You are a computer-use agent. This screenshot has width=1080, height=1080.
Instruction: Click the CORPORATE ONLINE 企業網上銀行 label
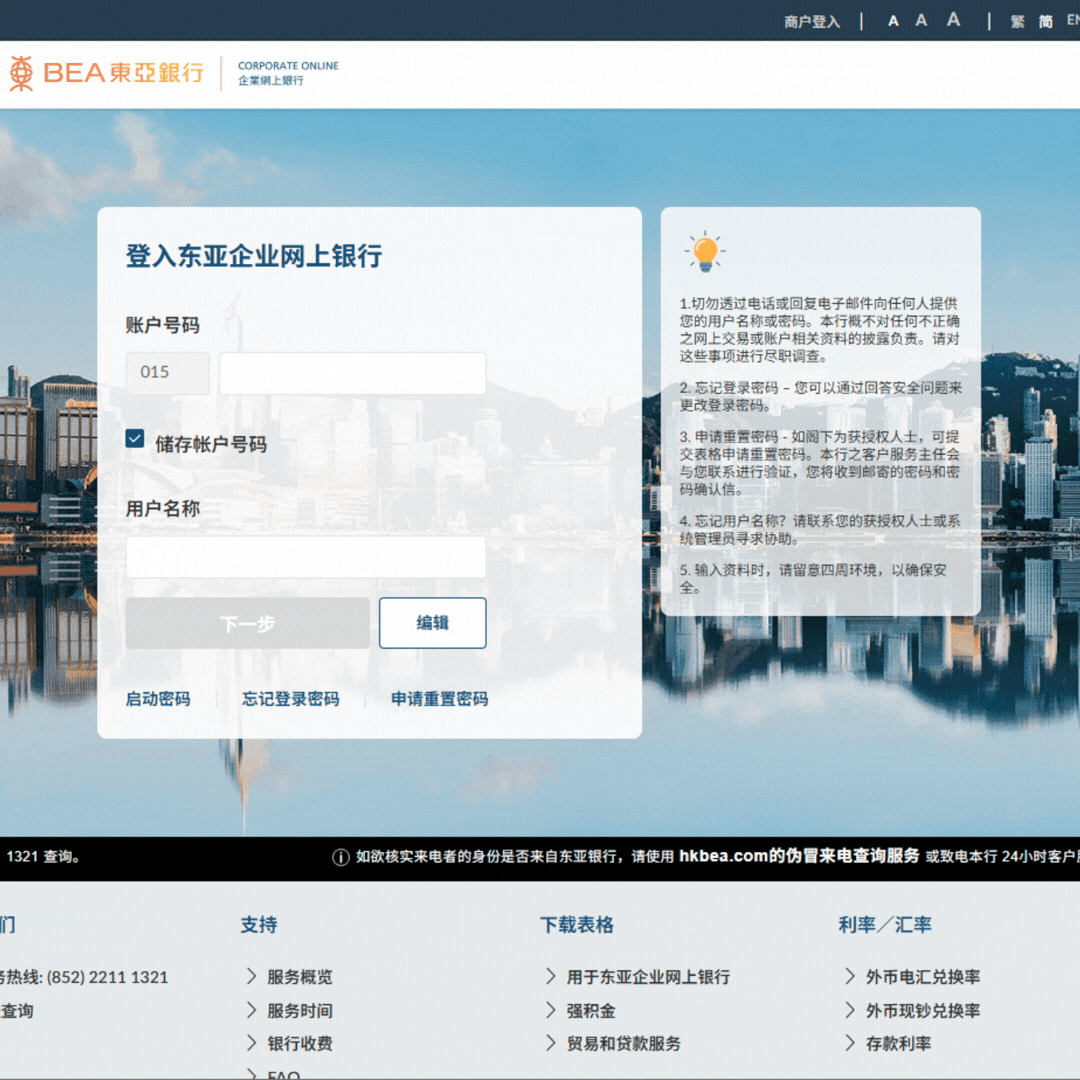pos(288,73)
